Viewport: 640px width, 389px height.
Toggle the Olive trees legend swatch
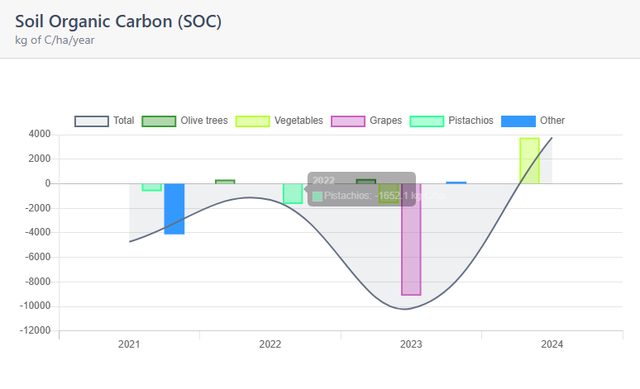click(159, 121)
